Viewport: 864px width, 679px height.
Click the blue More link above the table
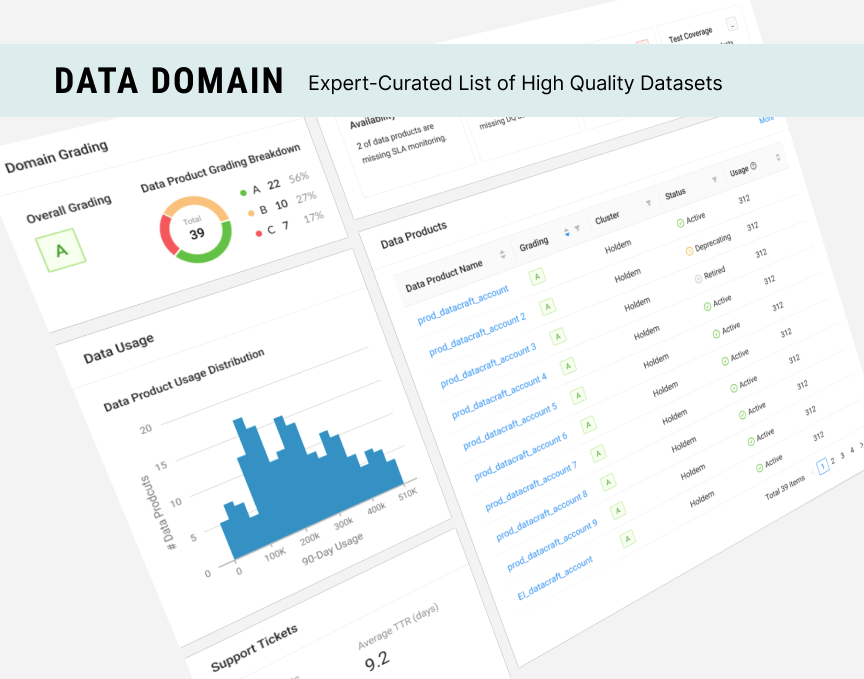(766, 119)
